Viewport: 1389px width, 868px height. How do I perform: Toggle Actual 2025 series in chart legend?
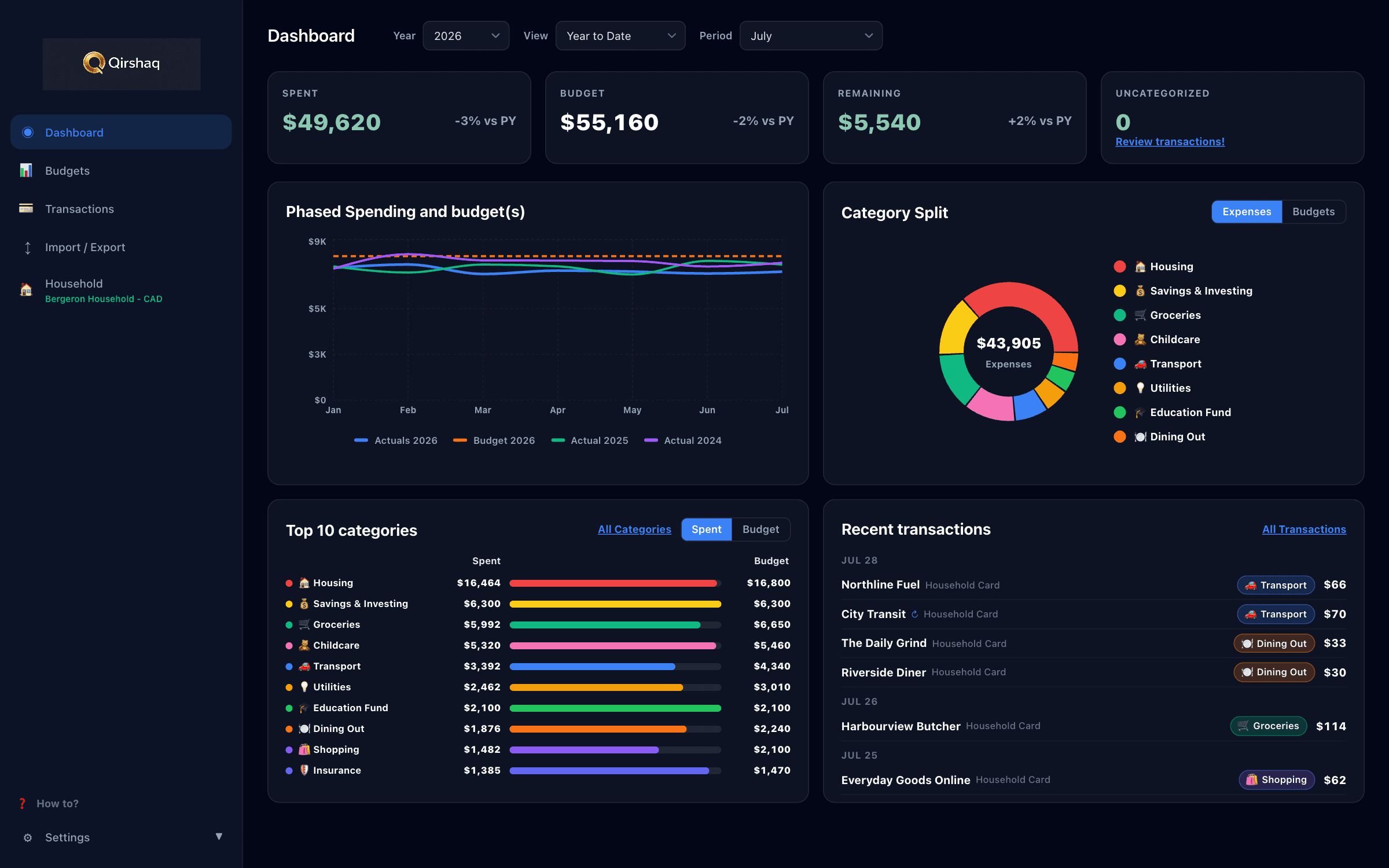coord(590,440)
